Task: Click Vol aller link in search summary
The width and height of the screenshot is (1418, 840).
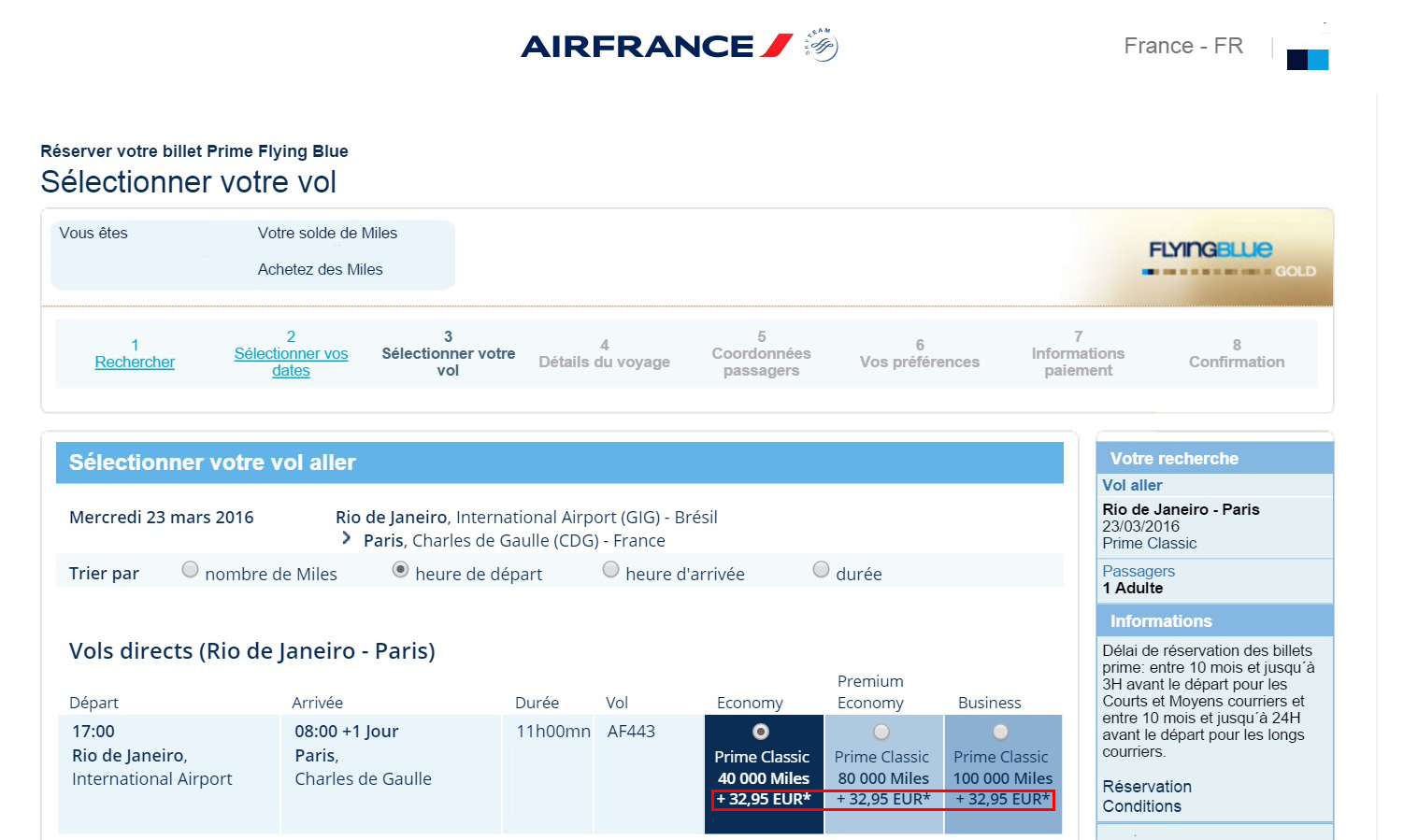Action: pos(1132,485)
